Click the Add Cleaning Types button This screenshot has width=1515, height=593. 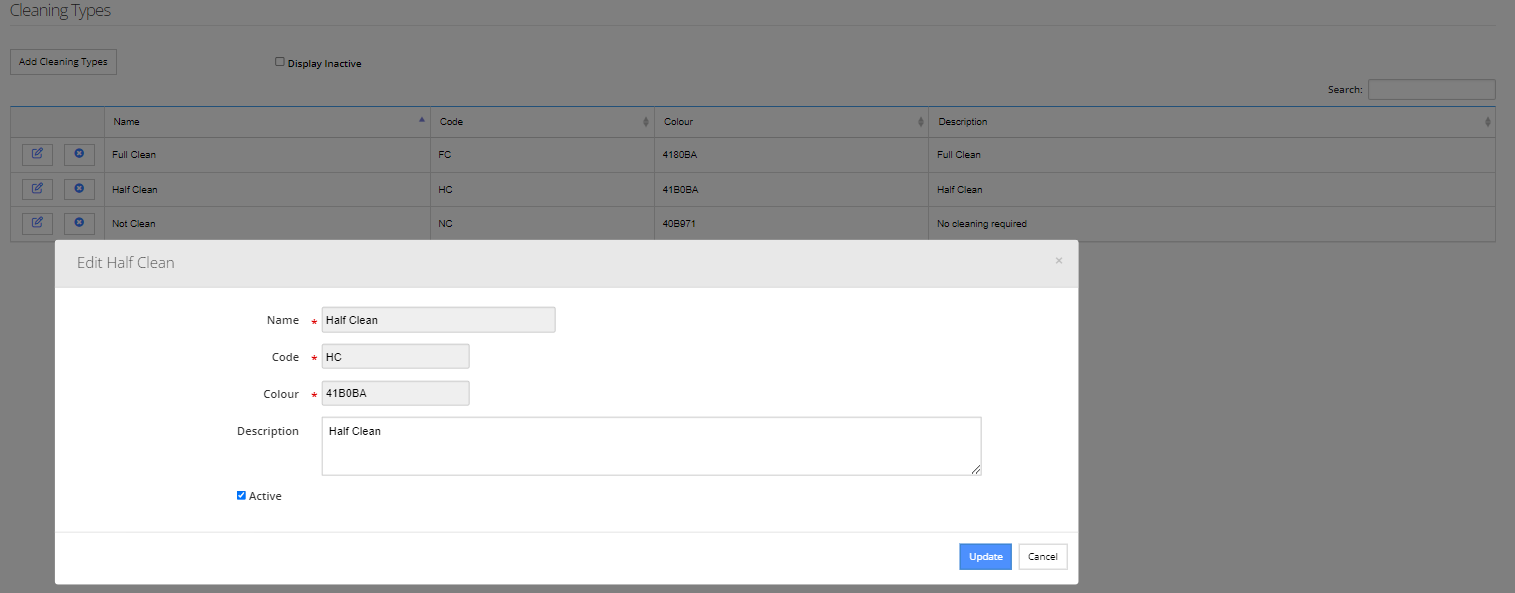[63, 62]
